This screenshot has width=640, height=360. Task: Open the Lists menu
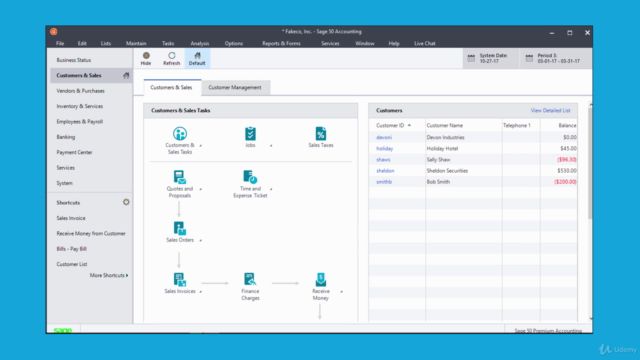106,43
